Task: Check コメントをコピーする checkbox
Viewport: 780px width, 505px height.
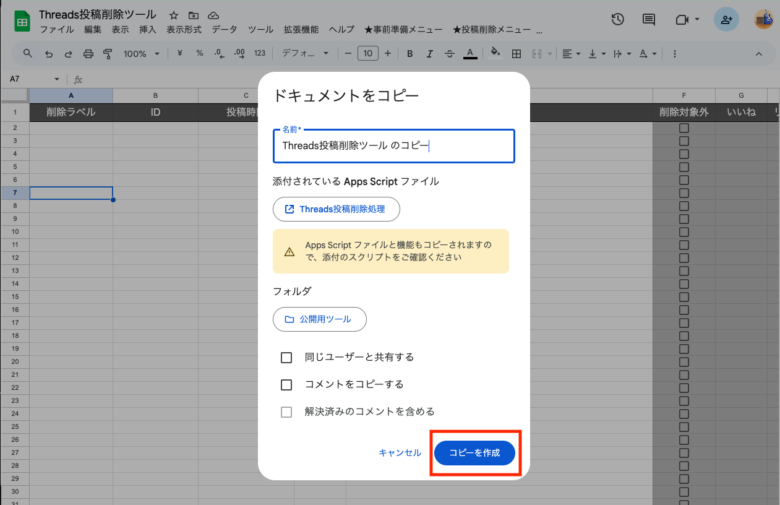Action: tap(287, 385)
